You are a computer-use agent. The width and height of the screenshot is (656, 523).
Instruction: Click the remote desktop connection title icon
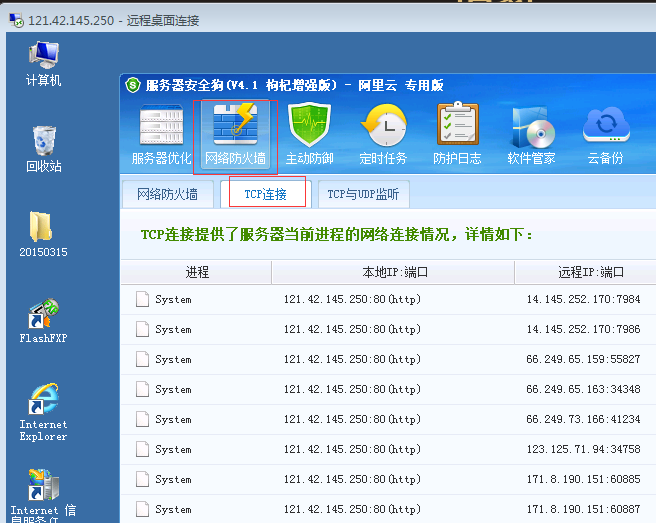[16, 20]
